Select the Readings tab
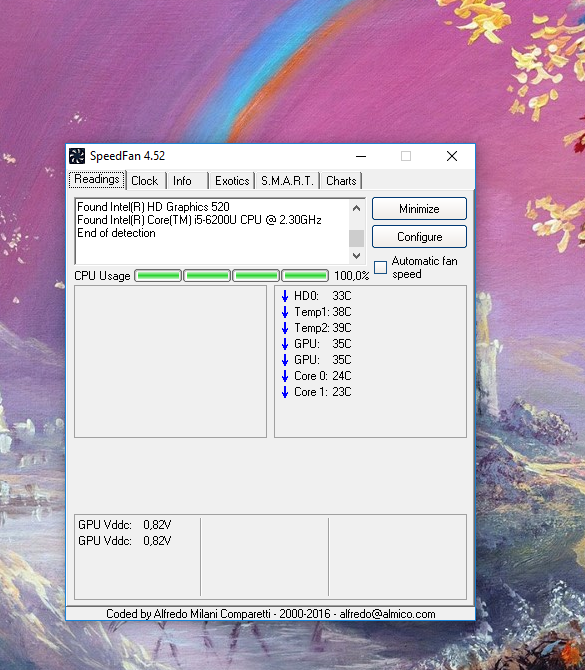 click(97, 179)
